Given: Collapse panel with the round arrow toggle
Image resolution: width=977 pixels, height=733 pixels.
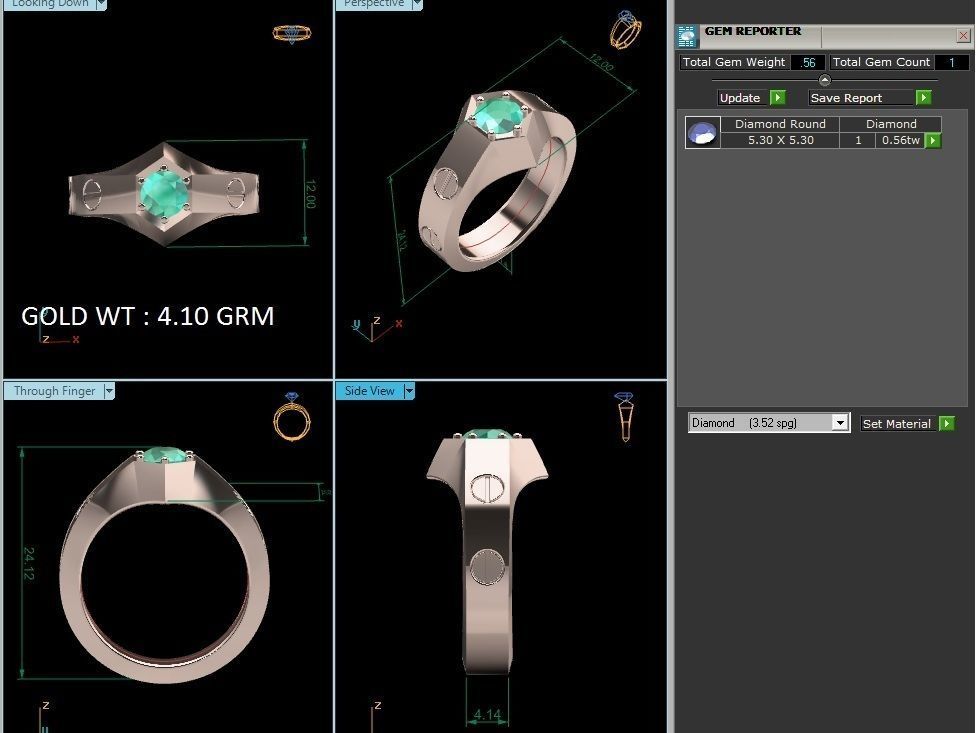Looking at the screenshot, I should point(824,80).
